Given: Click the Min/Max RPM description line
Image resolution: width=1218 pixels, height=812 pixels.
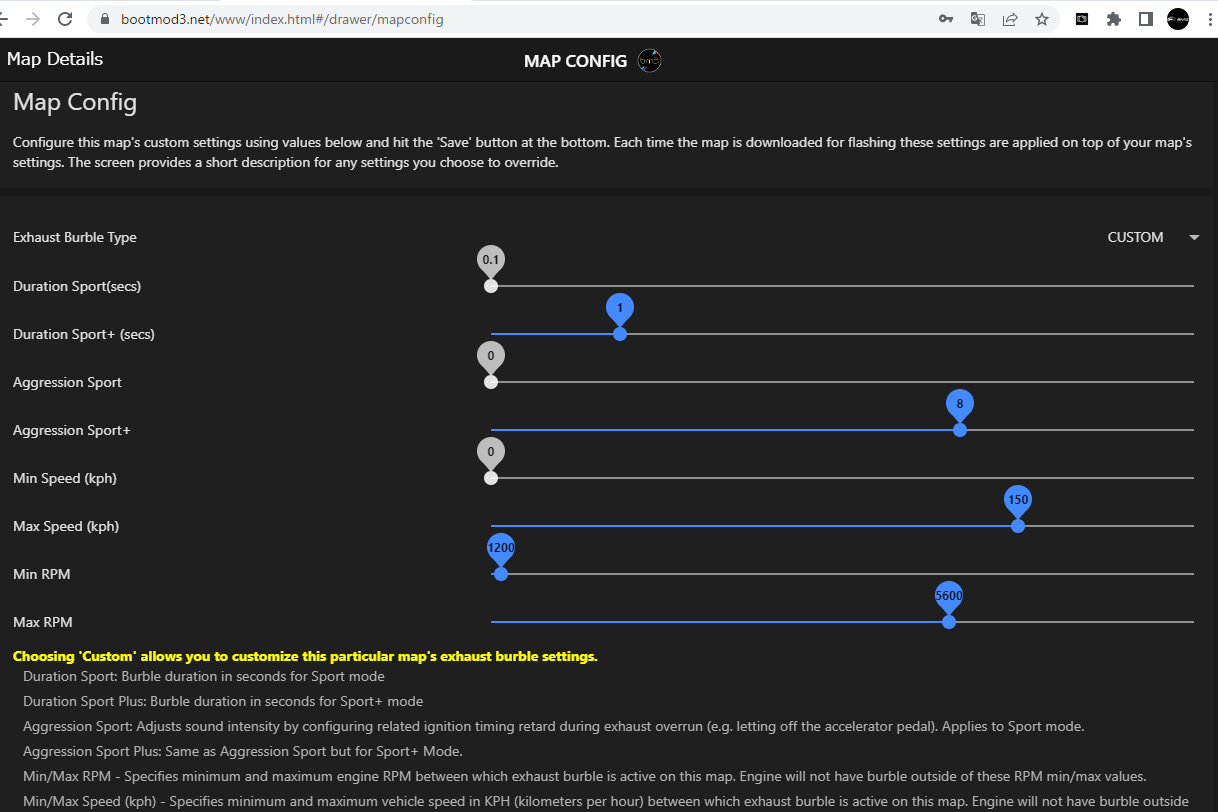Looking at the screenshot, I should click(x=583, y=776).
